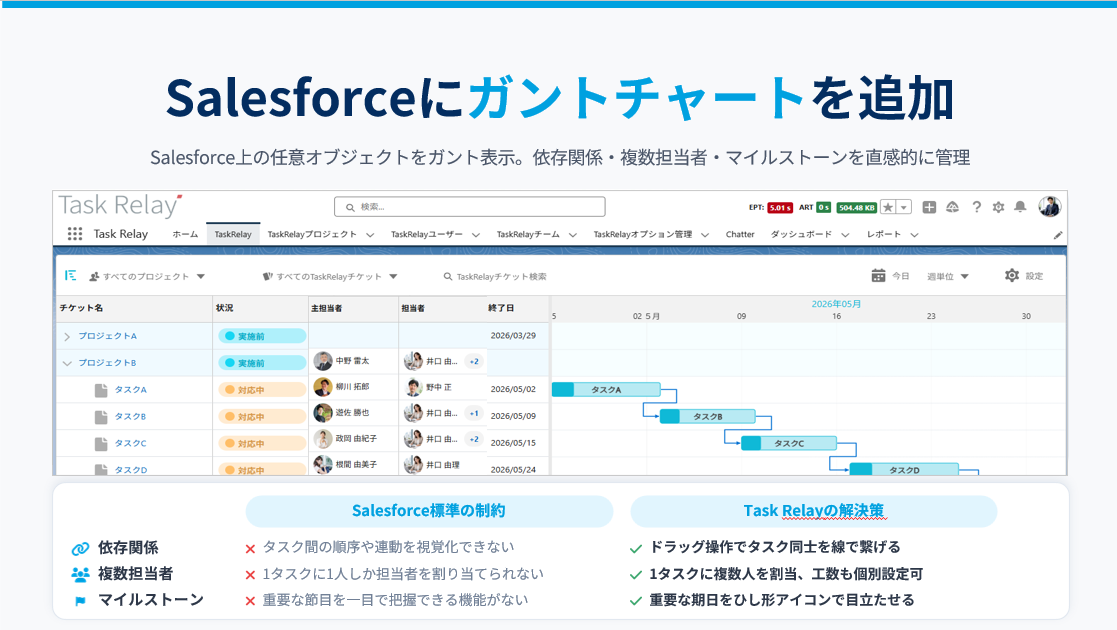Click the ticket icon beside すべてのTaskRelayチケット
This screenshot has width=1117, height=630.
(268, 277)
